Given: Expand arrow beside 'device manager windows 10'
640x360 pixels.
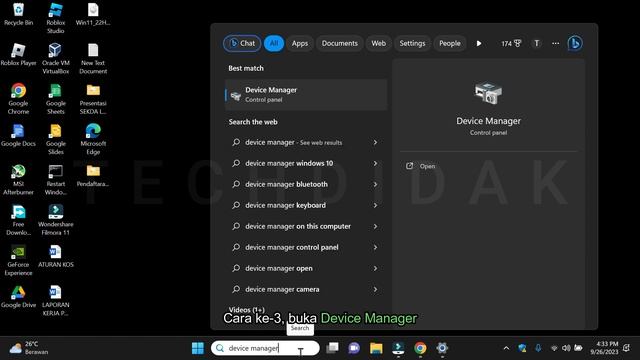Looking at the screenshot, I should [375, 163].
